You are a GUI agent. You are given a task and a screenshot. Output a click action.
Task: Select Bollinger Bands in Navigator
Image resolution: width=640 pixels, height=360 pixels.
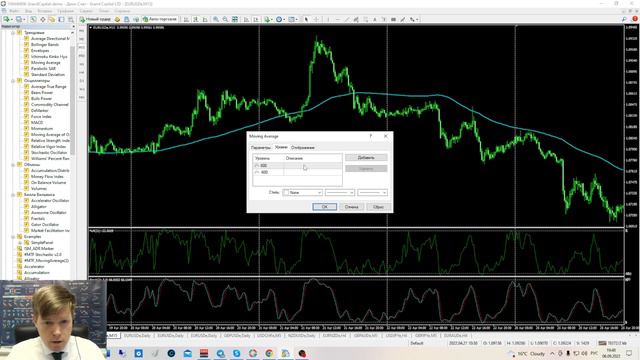click(45, 44)
